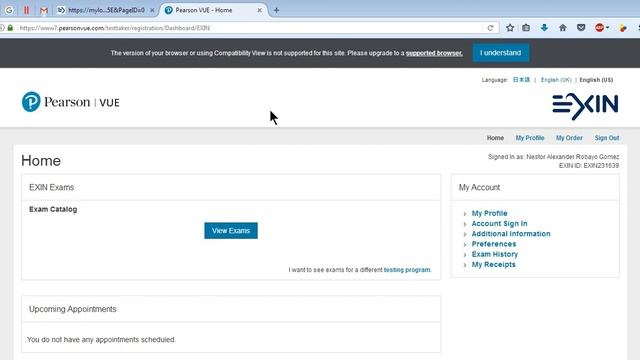The image size is (640, 360).
Task: Open a new browser tab
Action: click(x=276, y=10)
